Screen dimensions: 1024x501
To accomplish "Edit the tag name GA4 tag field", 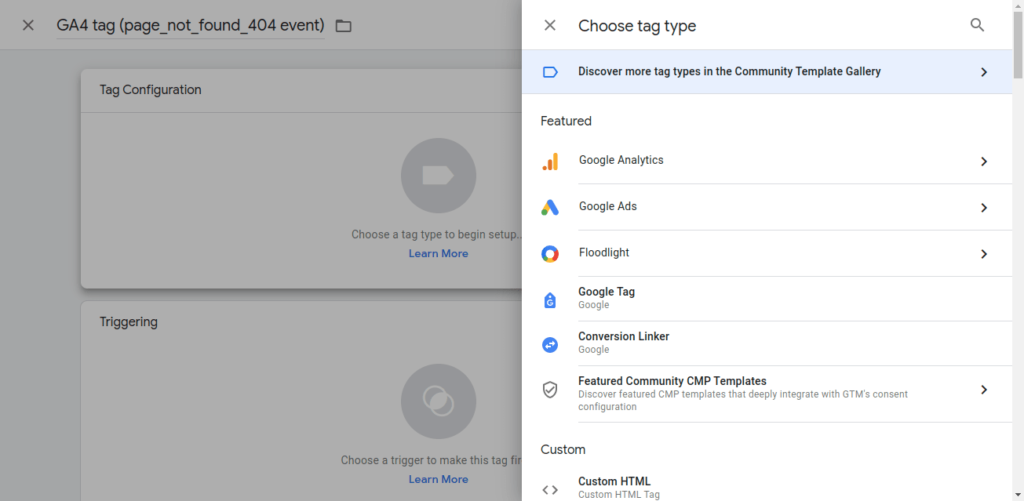I will pos(190,26).
